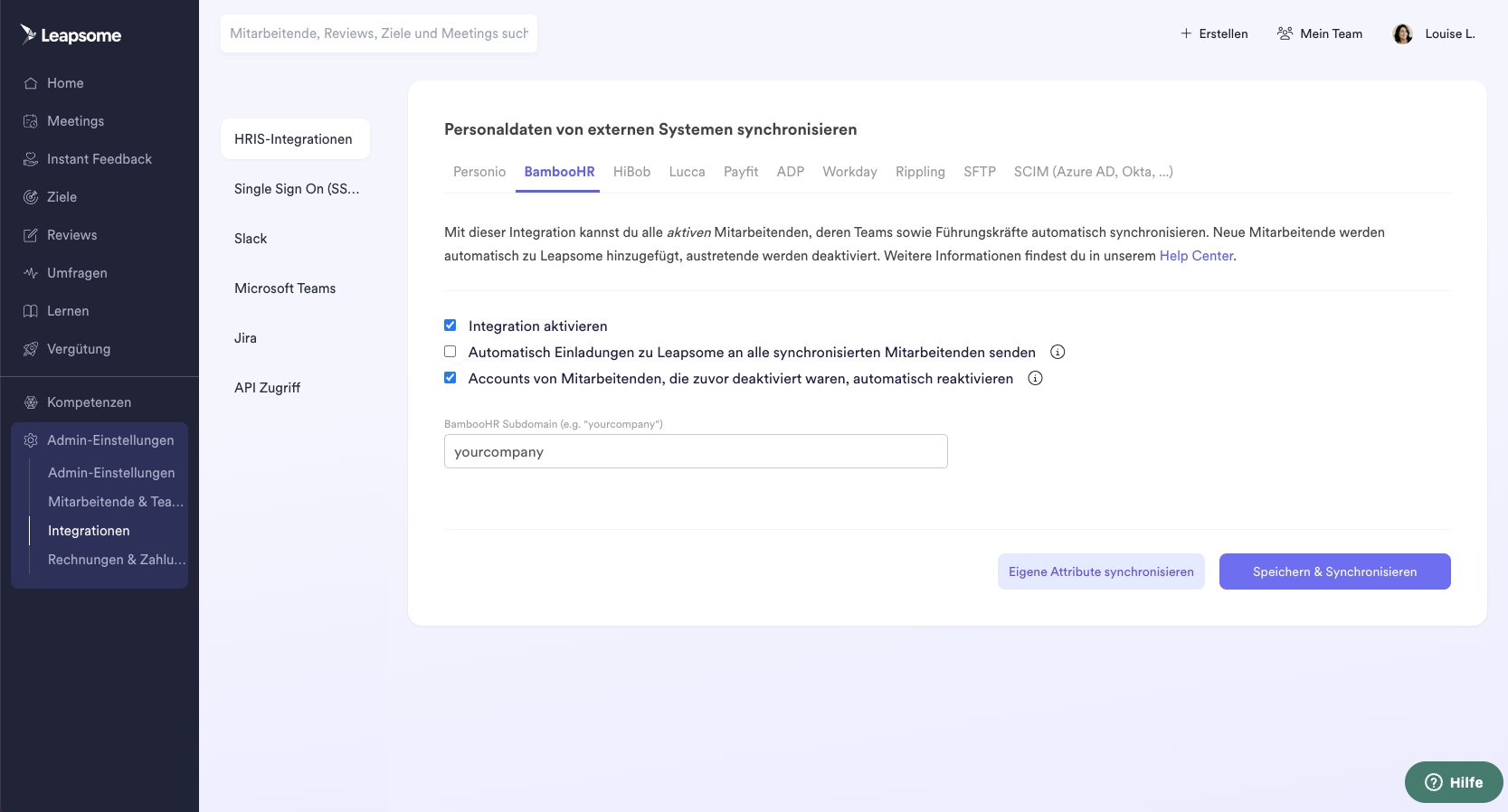Toggle Accounts automatisch reaktivieren checkbox
Image resolution: width=1508 pixels, height=812 pixels.
click(451, 378)
